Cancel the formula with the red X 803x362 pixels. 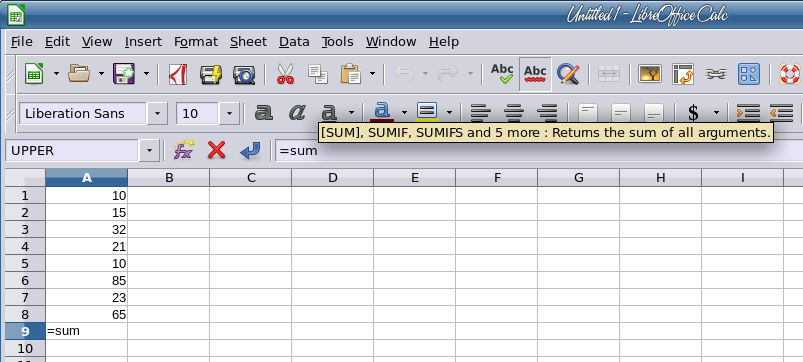pyautogui.click(x=217, y=150)
